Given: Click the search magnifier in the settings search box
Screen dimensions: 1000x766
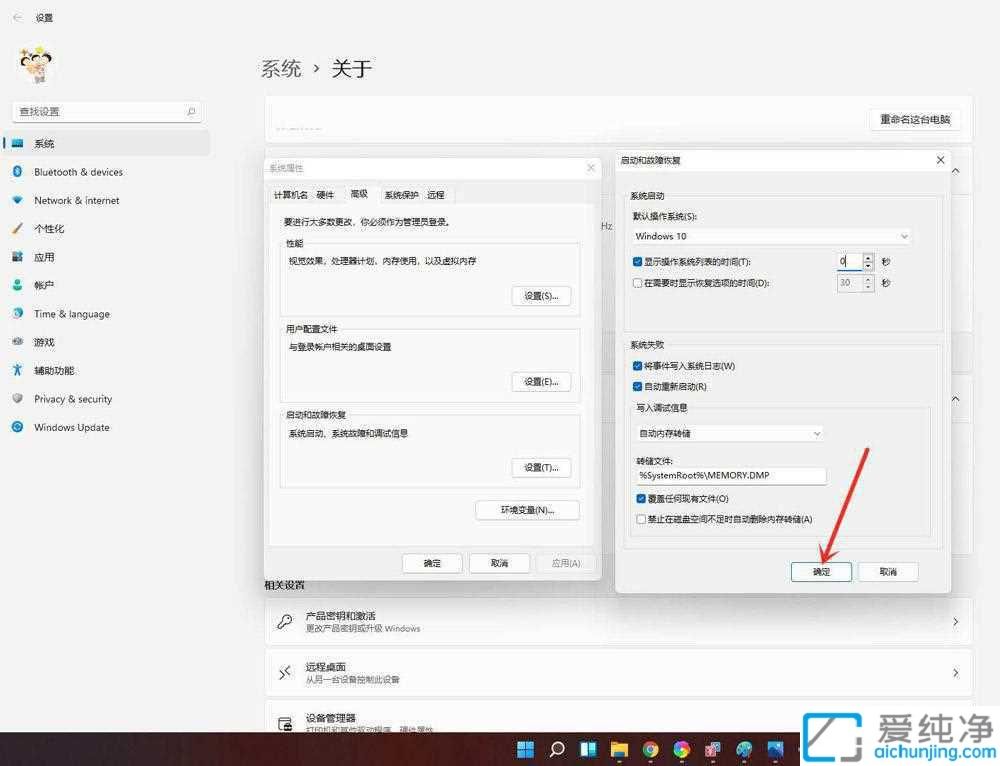Looking at the screenshot, I should [191, 112].
